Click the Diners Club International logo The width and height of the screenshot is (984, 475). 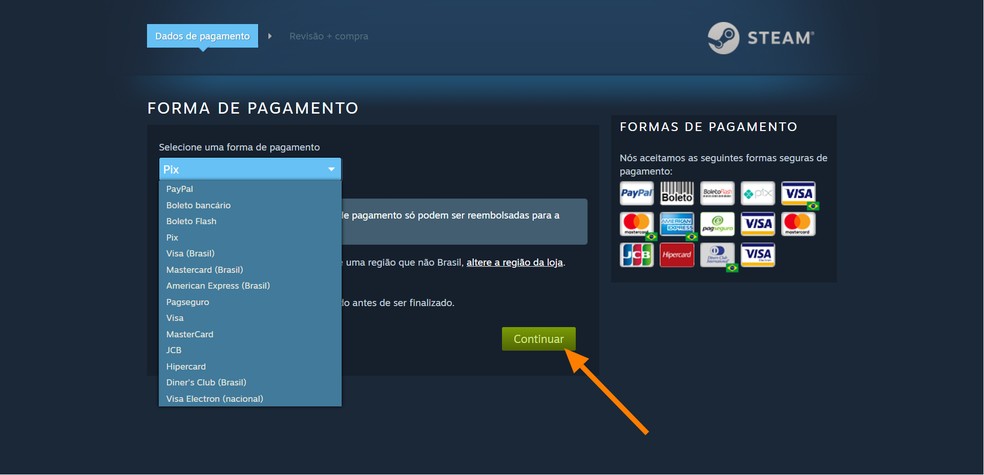tap(717, 255)
